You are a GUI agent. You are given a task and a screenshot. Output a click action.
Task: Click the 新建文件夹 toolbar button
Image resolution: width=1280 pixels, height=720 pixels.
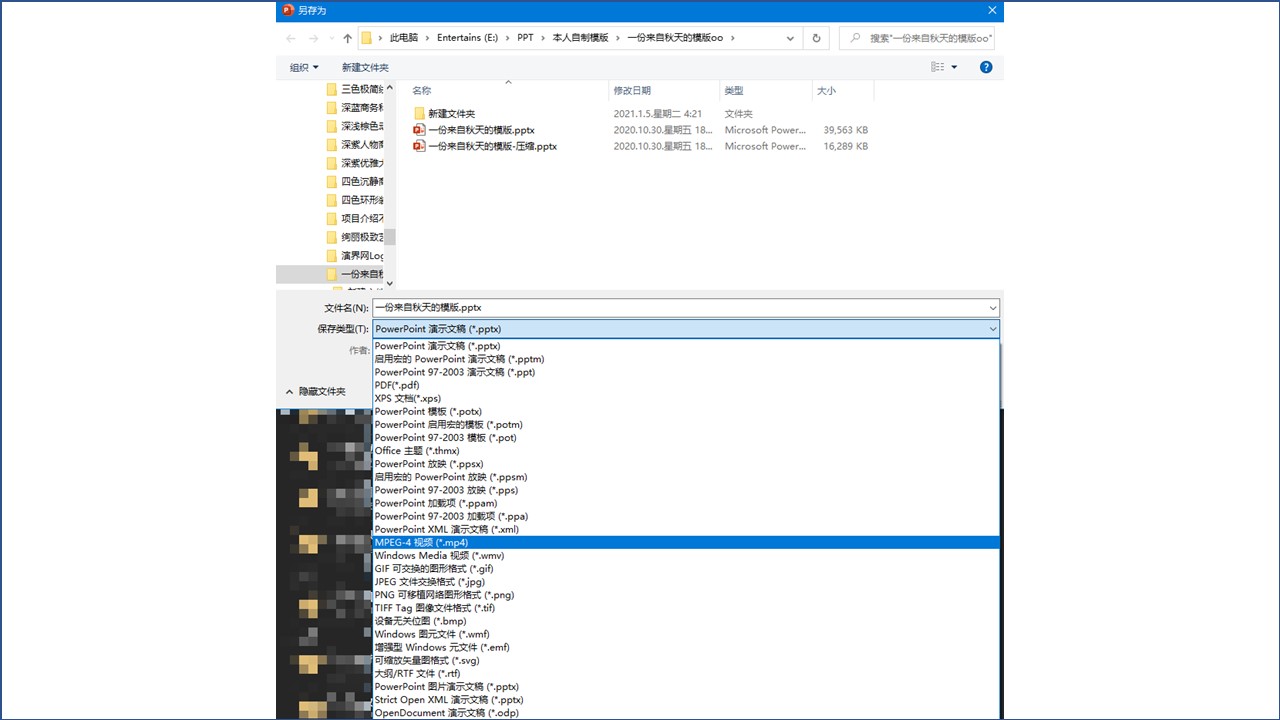coord(365,67)
